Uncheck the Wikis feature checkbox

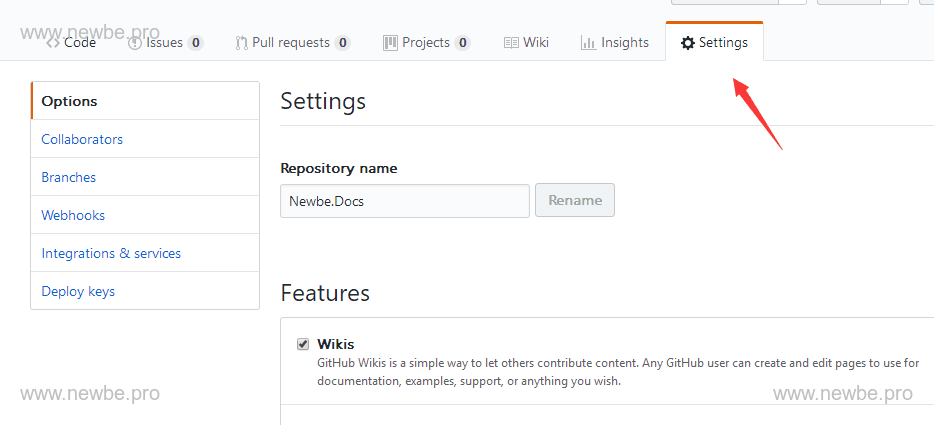303,344
